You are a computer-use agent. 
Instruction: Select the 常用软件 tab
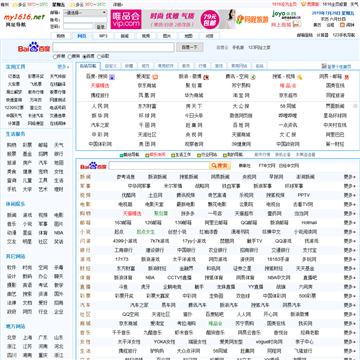coord(165,66)
